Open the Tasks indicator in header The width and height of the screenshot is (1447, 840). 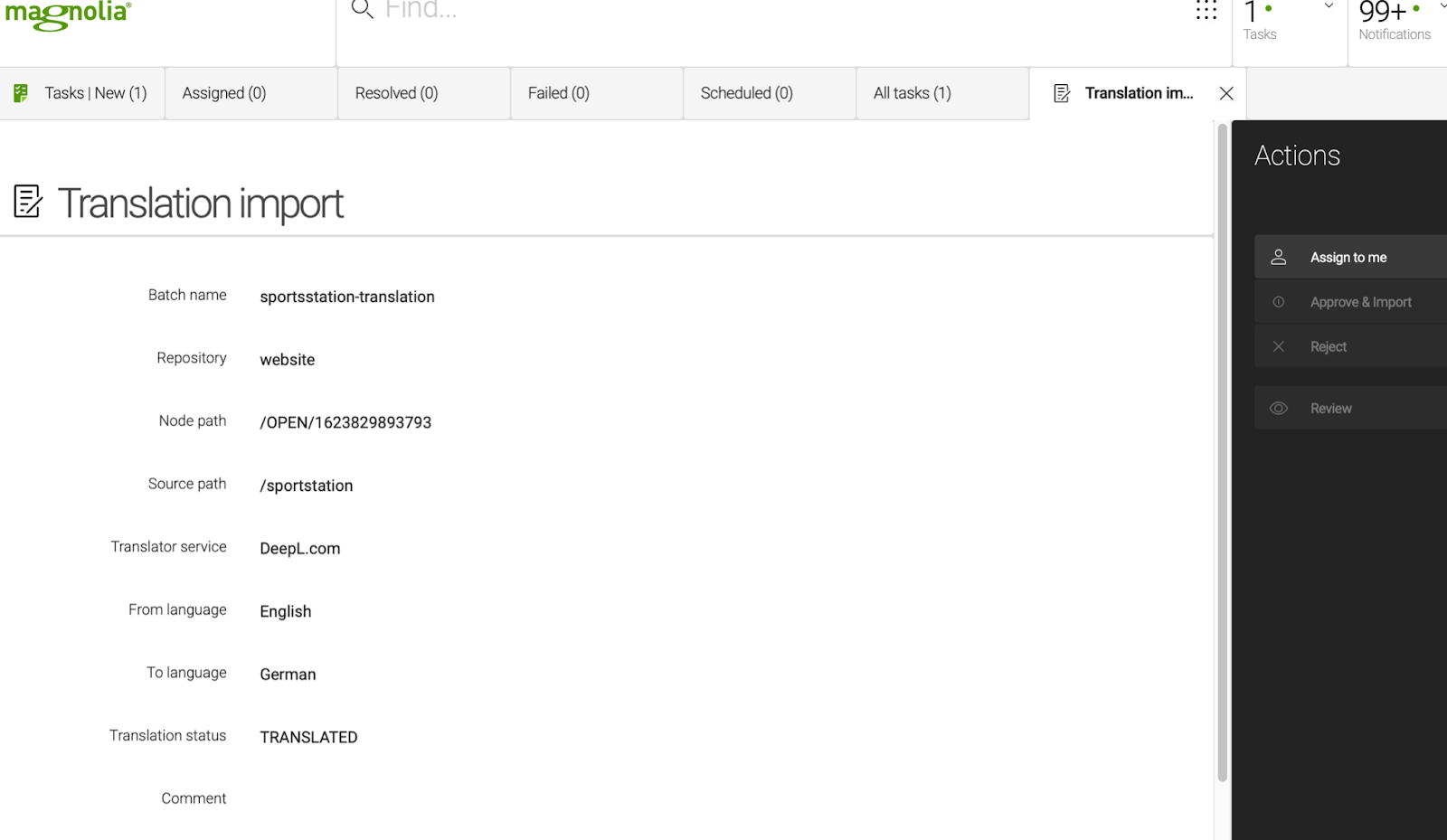coord(1260,22)
